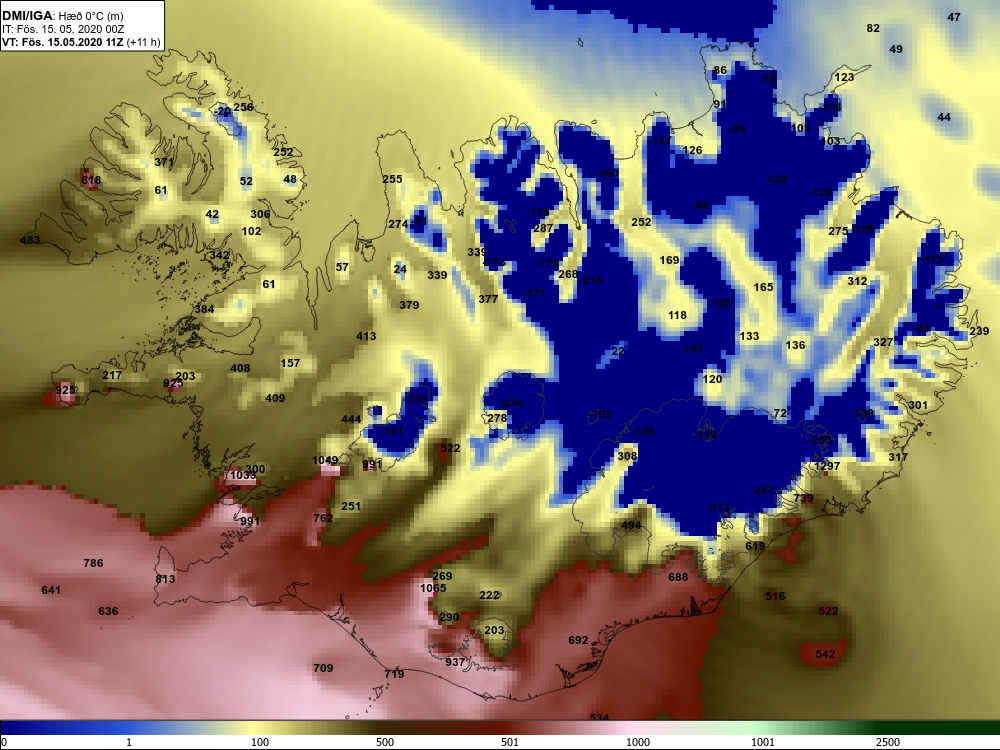Select the 739 map value

click(804, 498)
